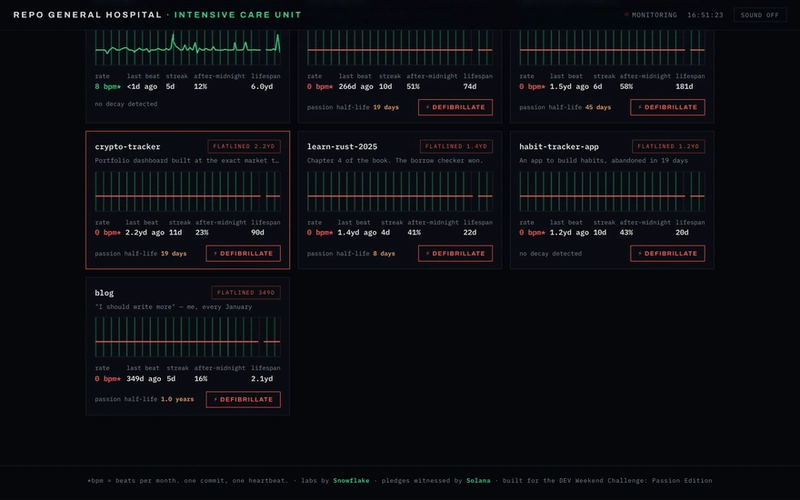Select the crypto-tracker card title

click(128, 146)
